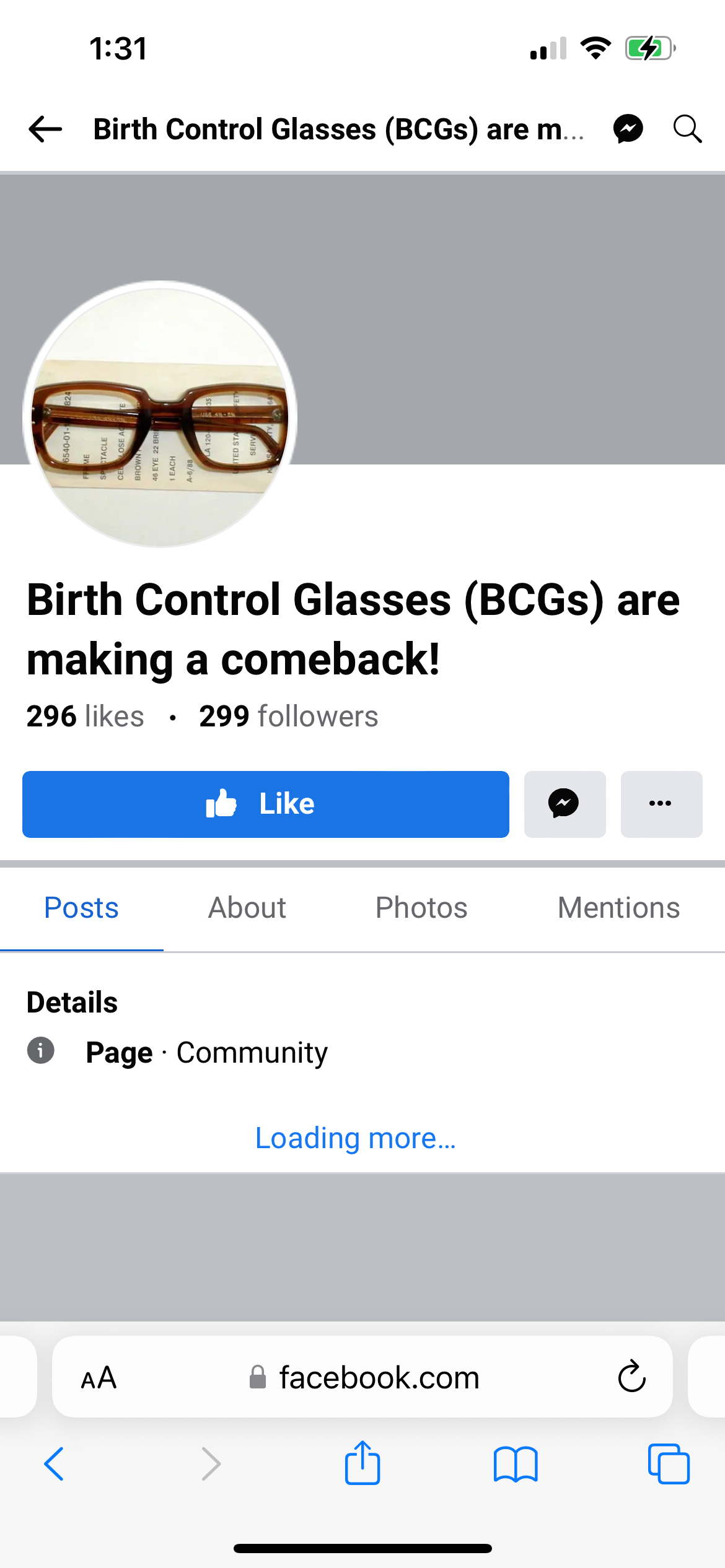Select the Mentions tab
Image resolution: width=725 pixels, height=1568 pixels.
[618, 908]
